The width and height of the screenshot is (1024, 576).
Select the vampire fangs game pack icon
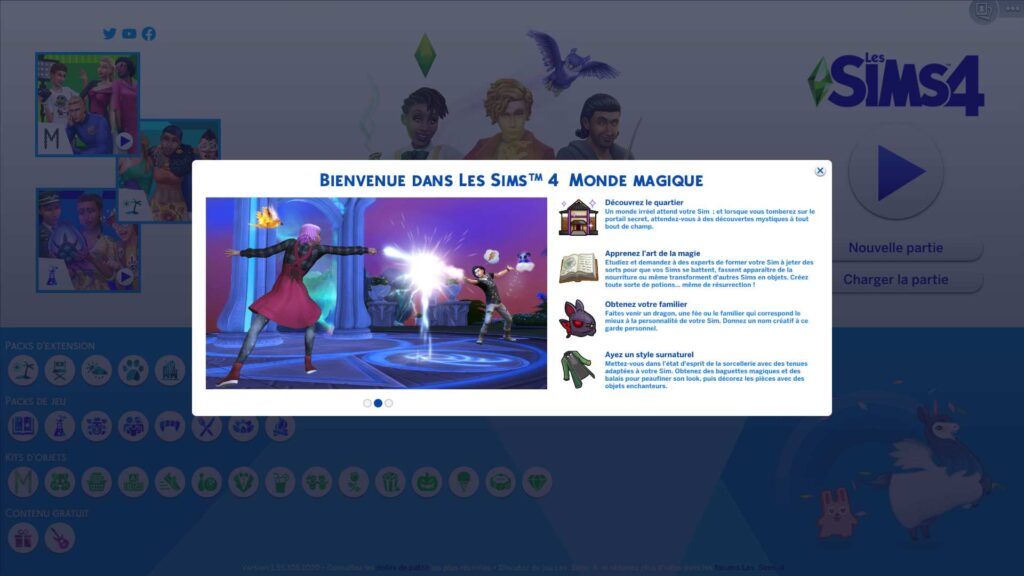pos(170,426)
